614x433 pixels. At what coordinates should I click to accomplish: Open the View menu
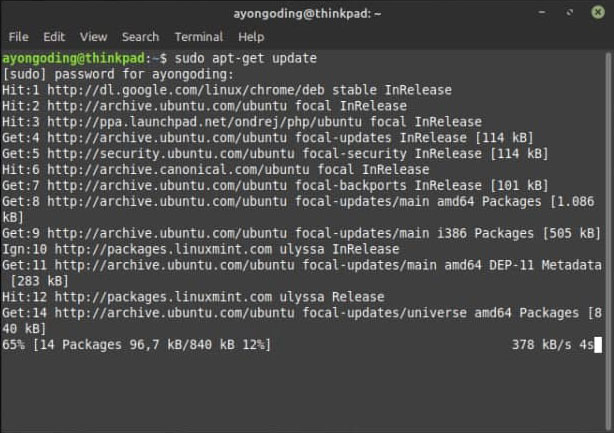click(x=93, y=37)
